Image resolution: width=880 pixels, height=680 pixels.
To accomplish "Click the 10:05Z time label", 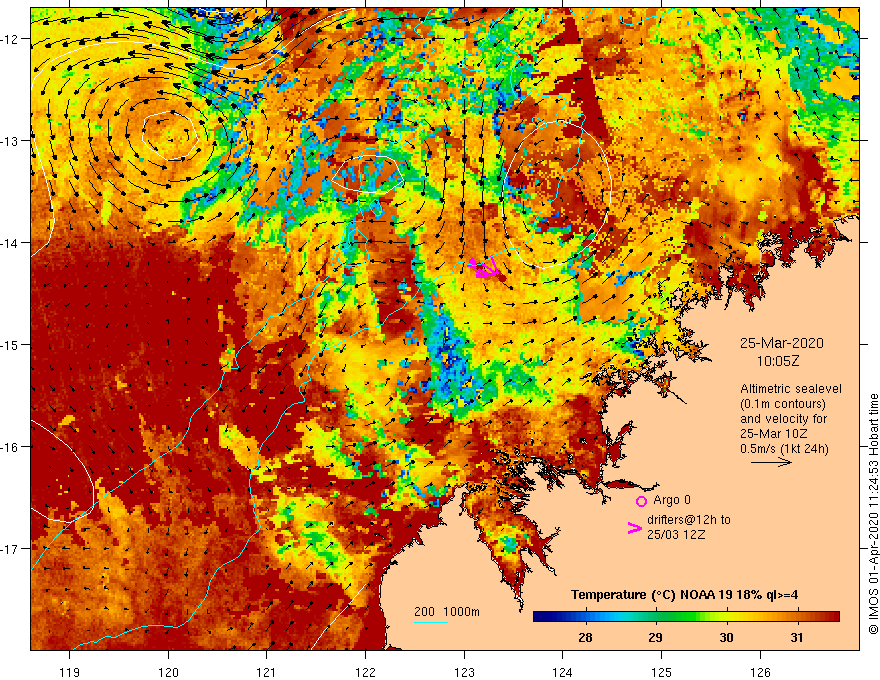I will (x=777, y=361).
